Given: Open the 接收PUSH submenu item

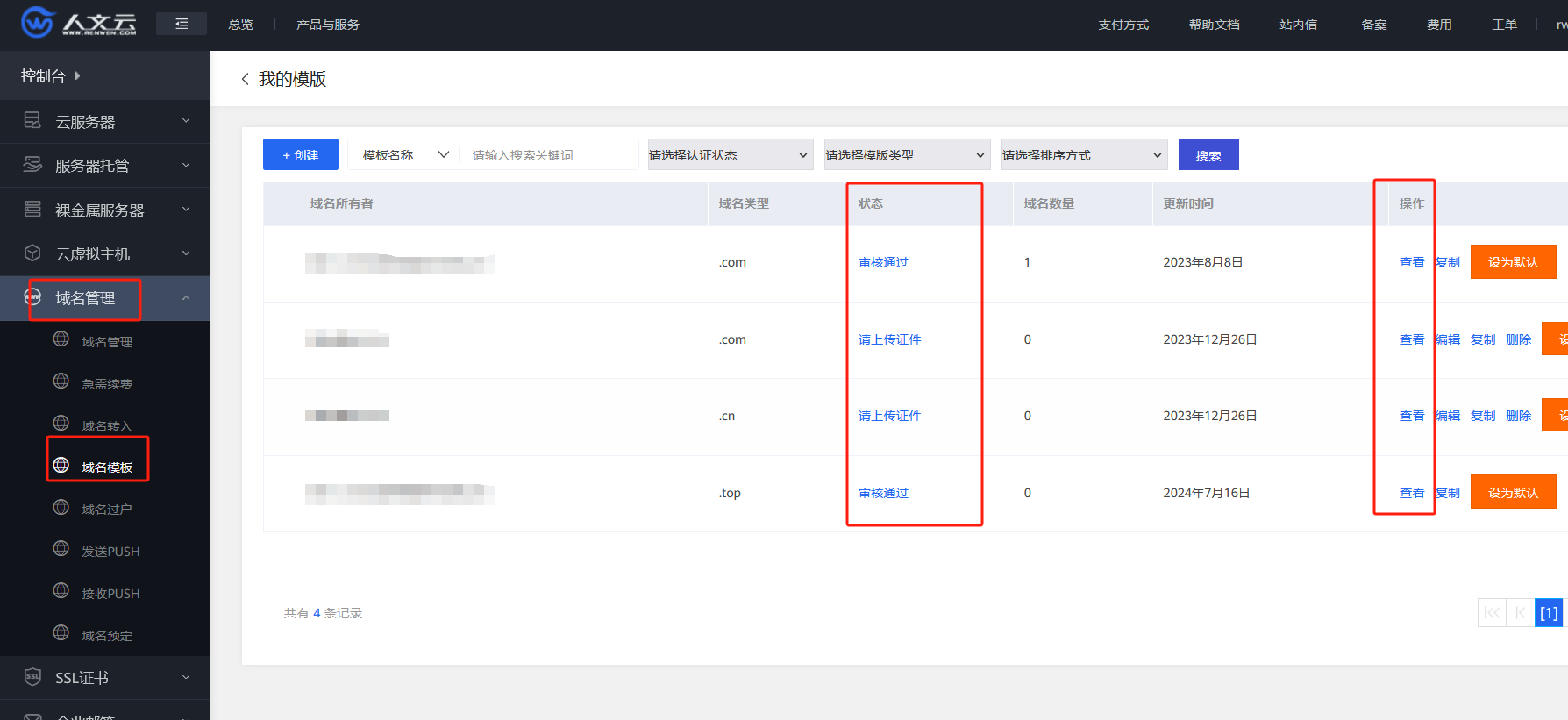Looking at the screenshot, I should tap(110, 594).
